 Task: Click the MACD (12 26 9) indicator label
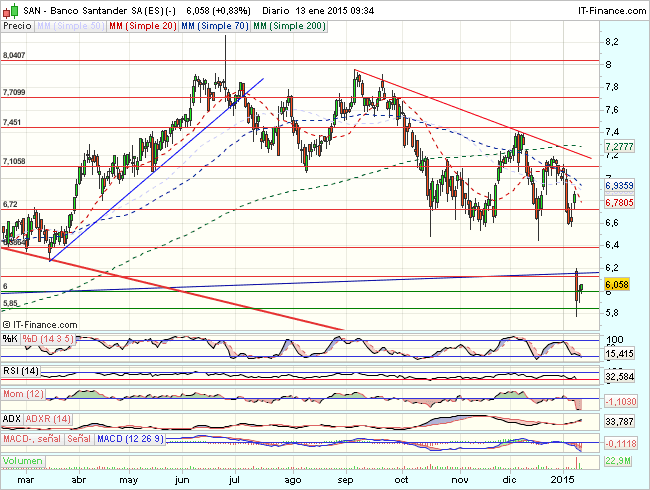[131, 439]
